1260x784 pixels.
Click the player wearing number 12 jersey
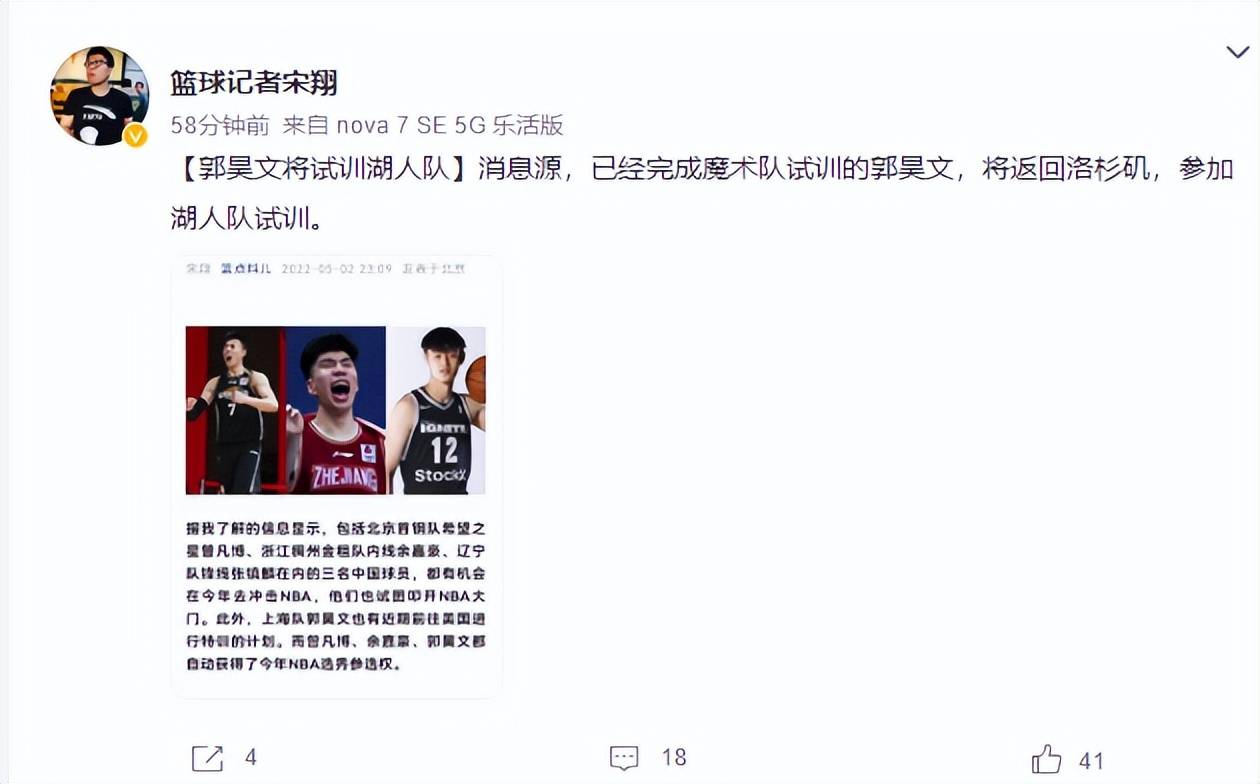[x=437, y=410]
